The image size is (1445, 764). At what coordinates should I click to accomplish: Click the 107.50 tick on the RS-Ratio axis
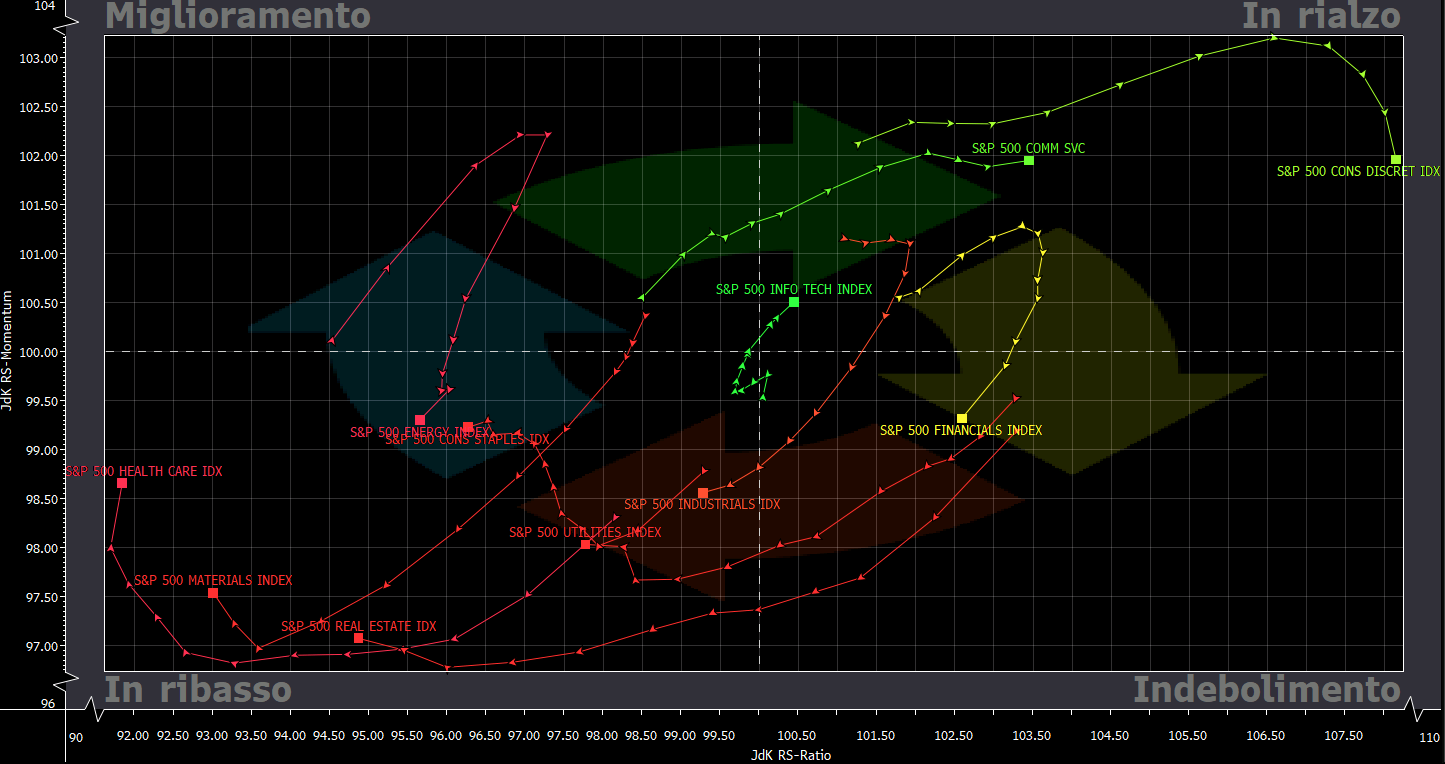click(x=1343, y=736)
